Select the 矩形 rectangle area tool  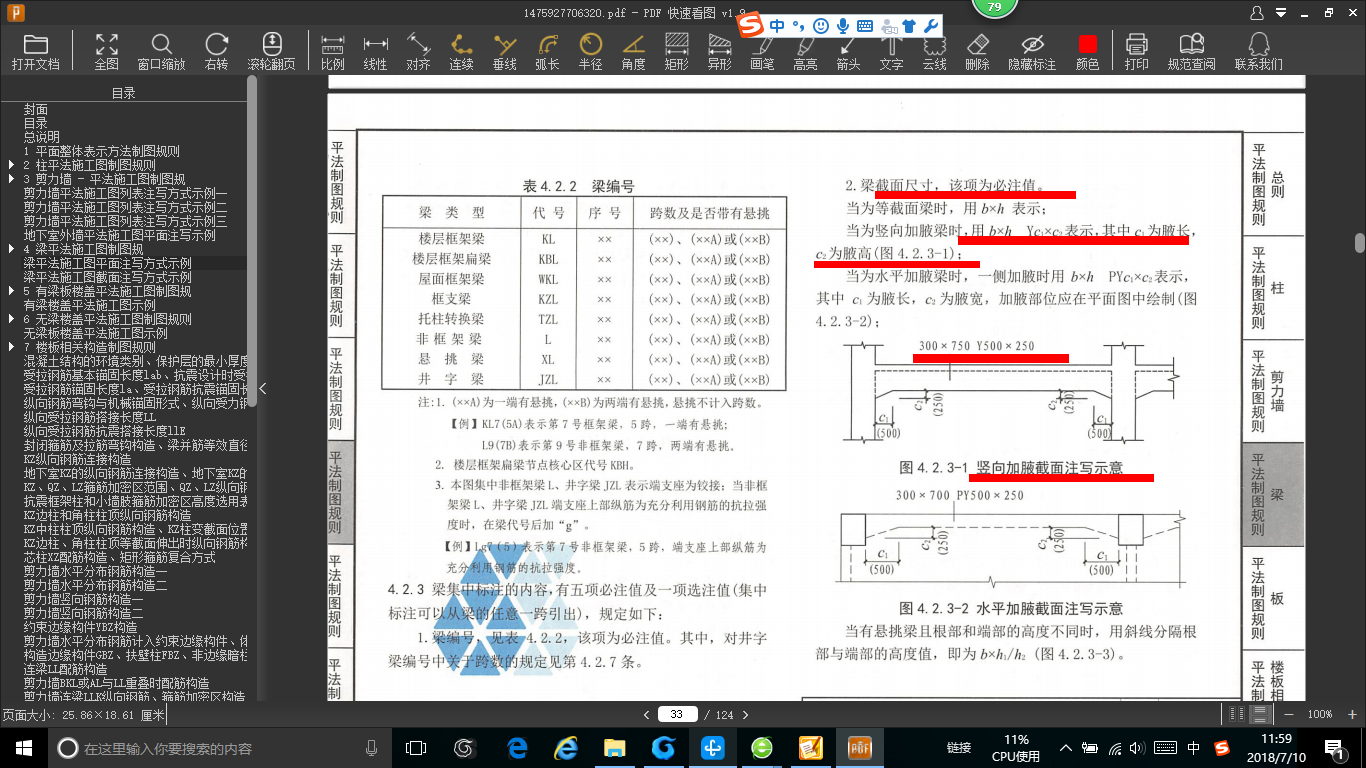(676, 52)
